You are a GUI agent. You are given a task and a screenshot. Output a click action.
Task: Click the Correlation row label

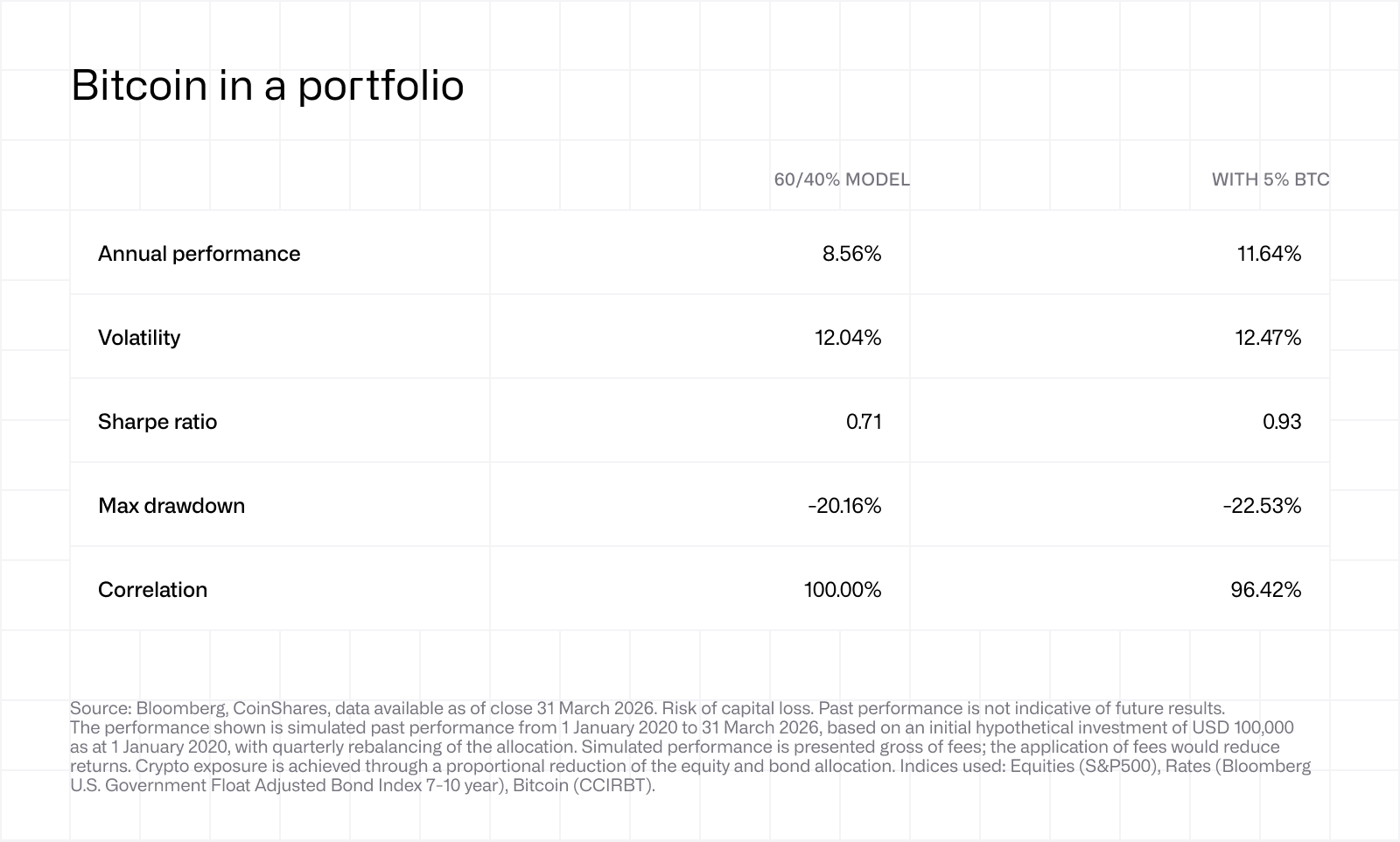pyautogui.click(x=153, y=590)
